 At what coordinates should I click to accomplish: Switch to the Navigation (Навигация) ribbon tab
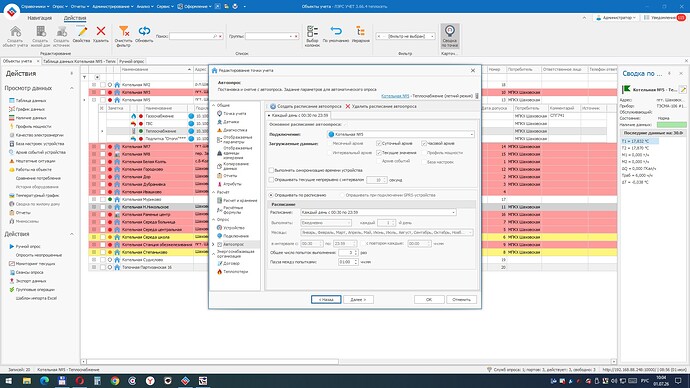(x=40, y=18)
